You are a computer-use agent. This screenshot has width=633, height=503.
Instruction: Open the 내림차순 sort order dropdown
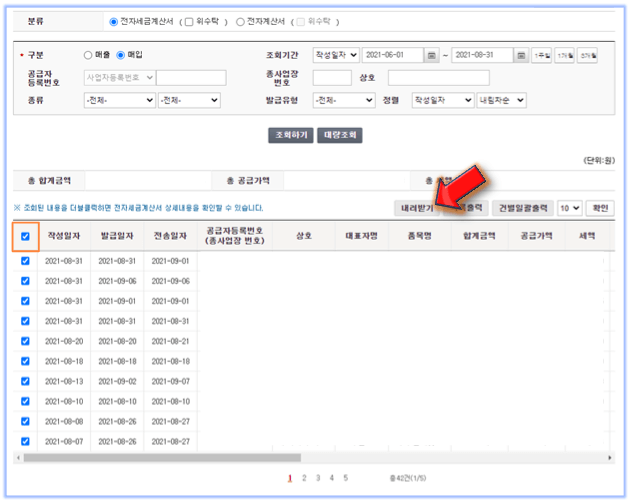[501, 100]
